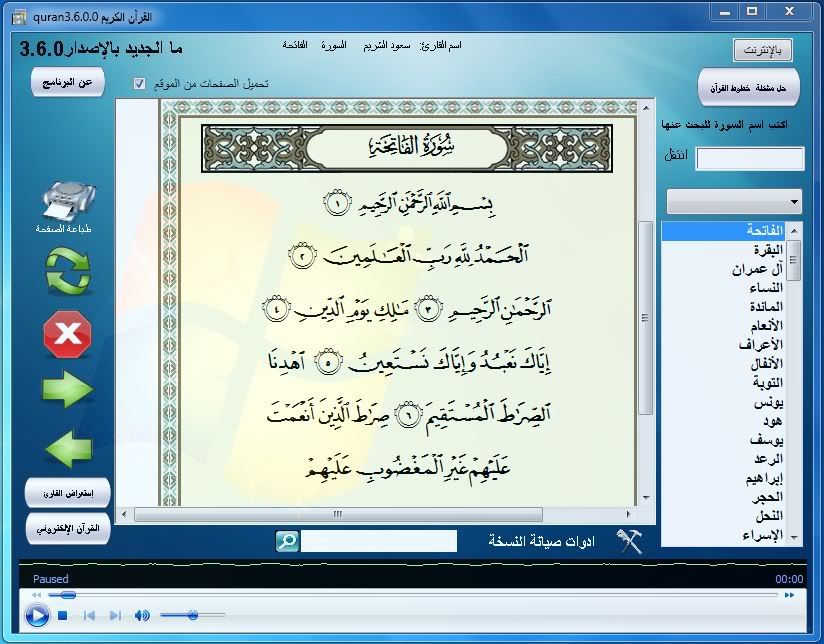Screen dimensions: 824x644
Task: Click the انتقل go label
Action: (x=676, y=156)
